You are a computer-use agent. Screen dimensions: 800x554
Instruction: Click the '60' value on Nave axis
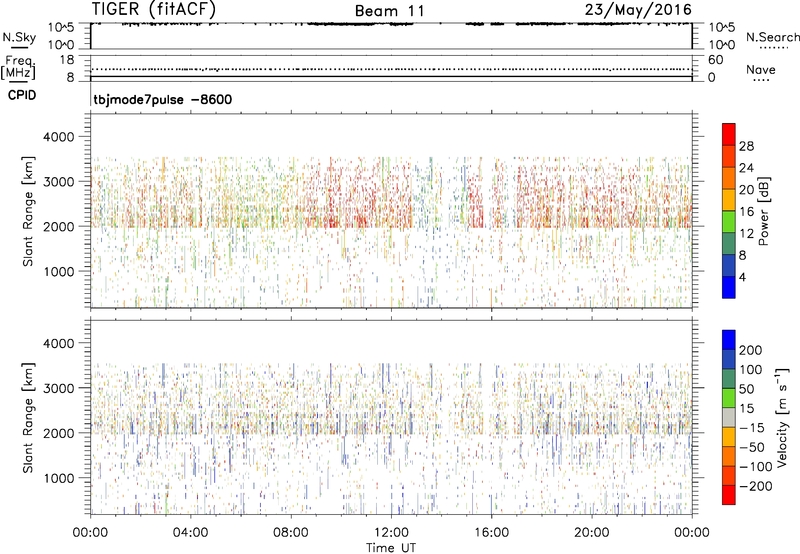coord(715,60)
